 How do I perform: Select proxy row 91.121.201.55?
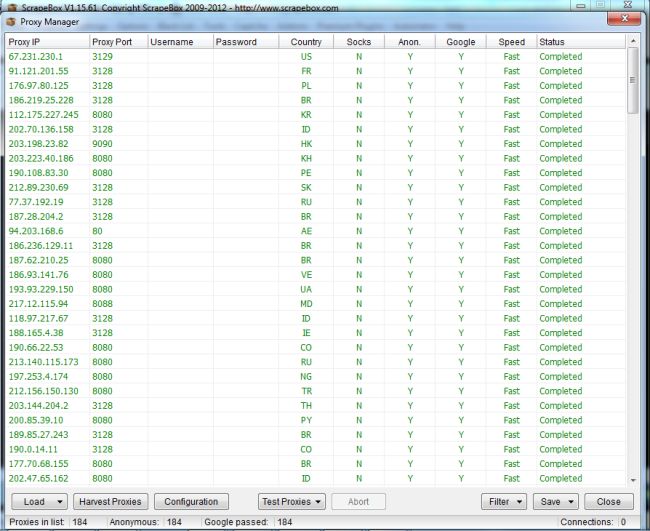click(x=315, y=71)
